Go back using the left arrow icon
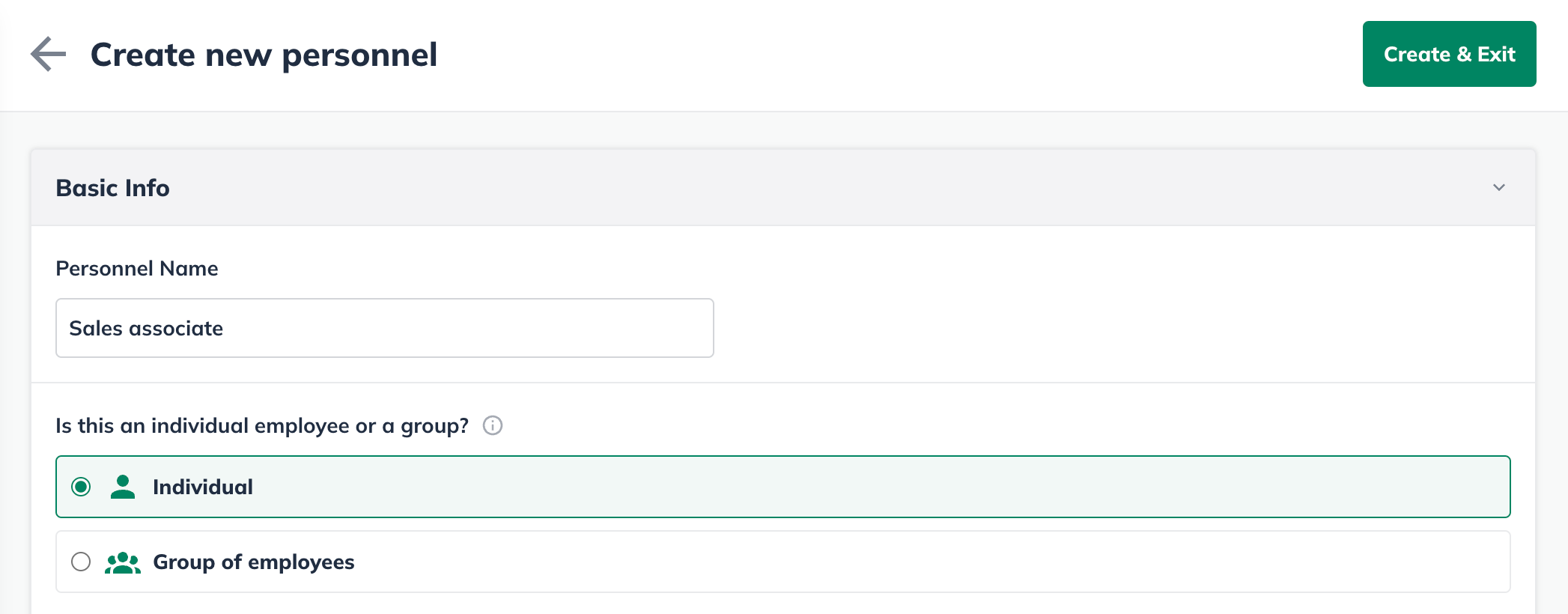 coord(49,54)
